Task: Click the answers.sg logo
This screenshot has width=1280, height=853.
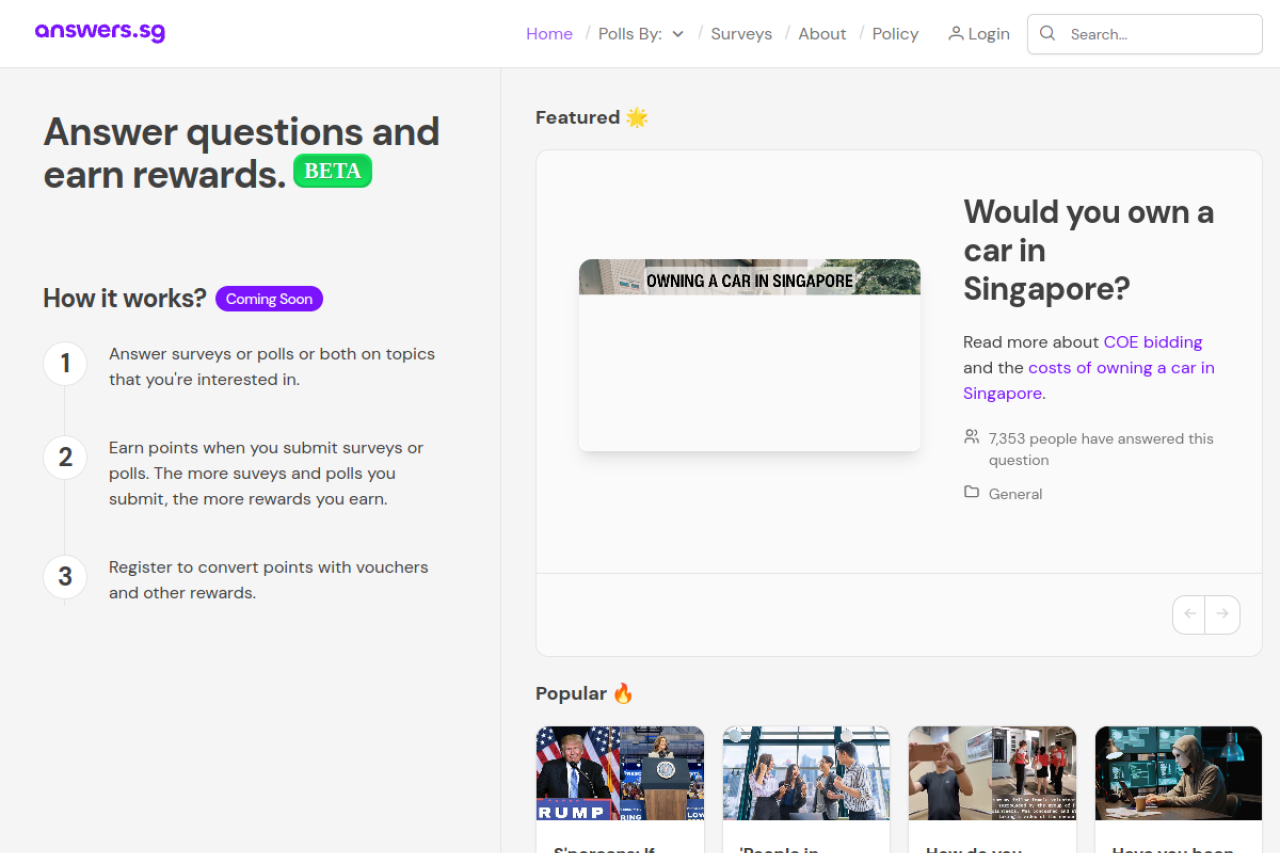Action: 100,32
